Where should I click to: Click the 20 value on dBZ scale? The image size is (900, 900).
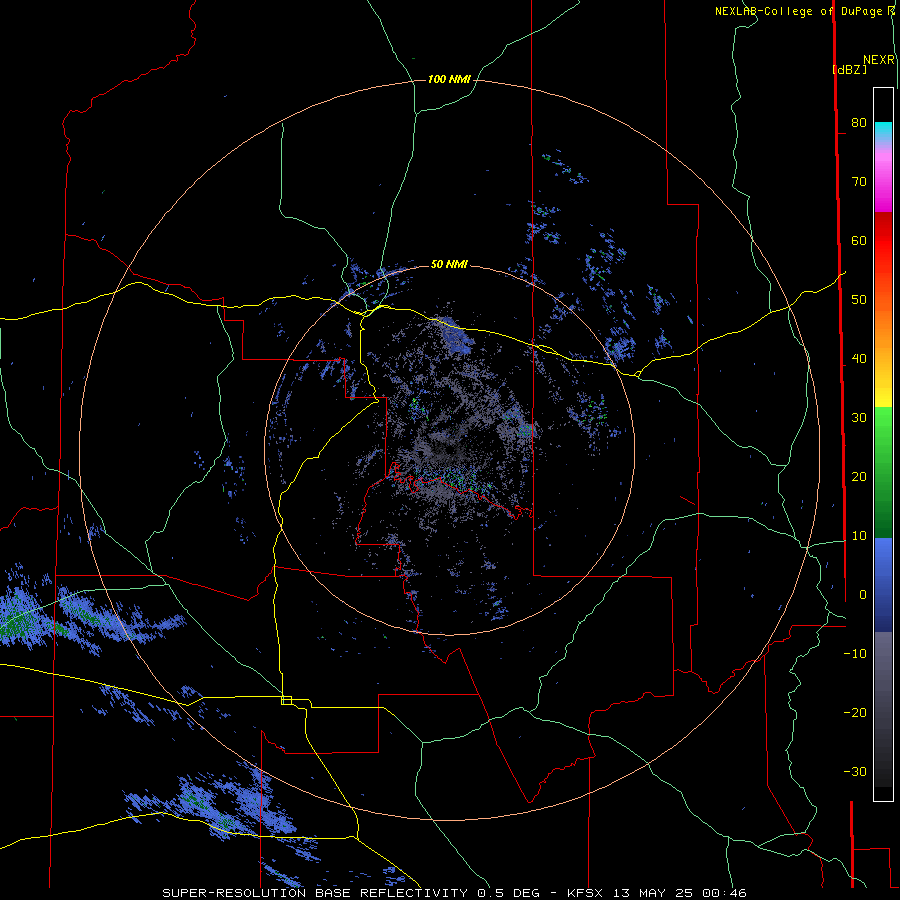(x=859, y=477)
